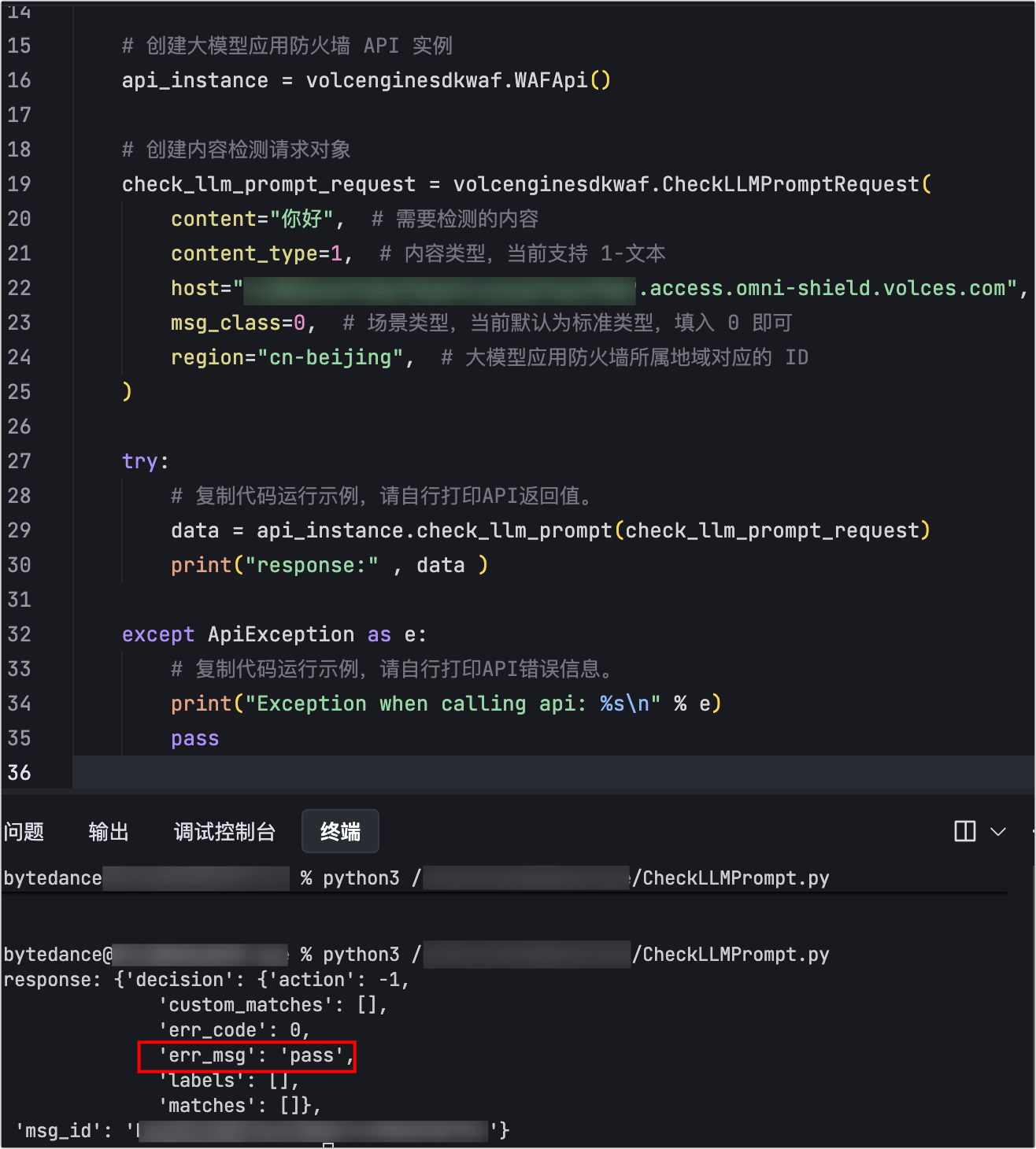This screenshot has height=1149, width=1036.
Task: Click the "pass" keyword on line 35
Action: click(195, 738)
